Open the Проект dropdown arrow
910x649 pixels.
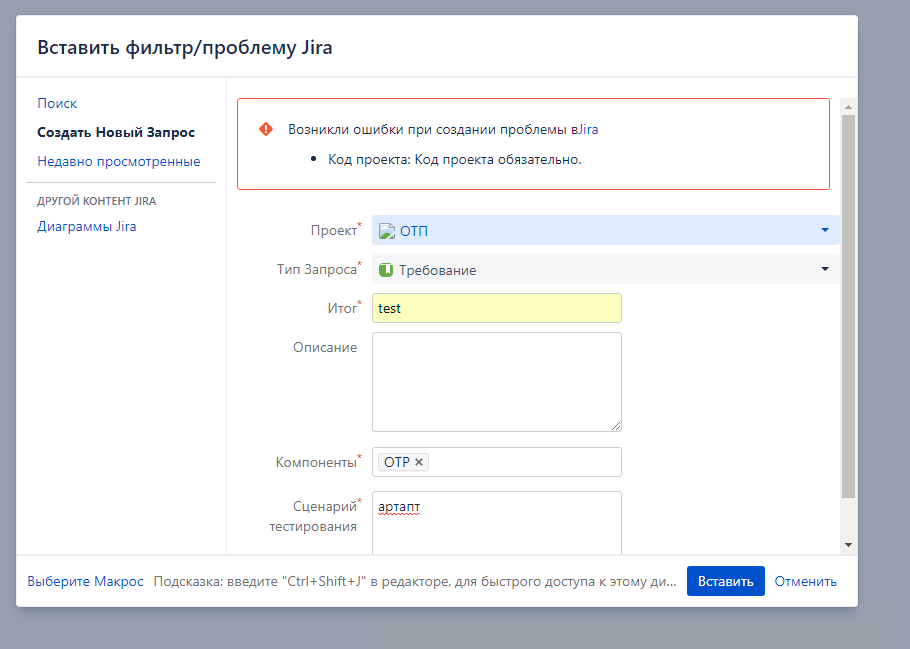825,230
